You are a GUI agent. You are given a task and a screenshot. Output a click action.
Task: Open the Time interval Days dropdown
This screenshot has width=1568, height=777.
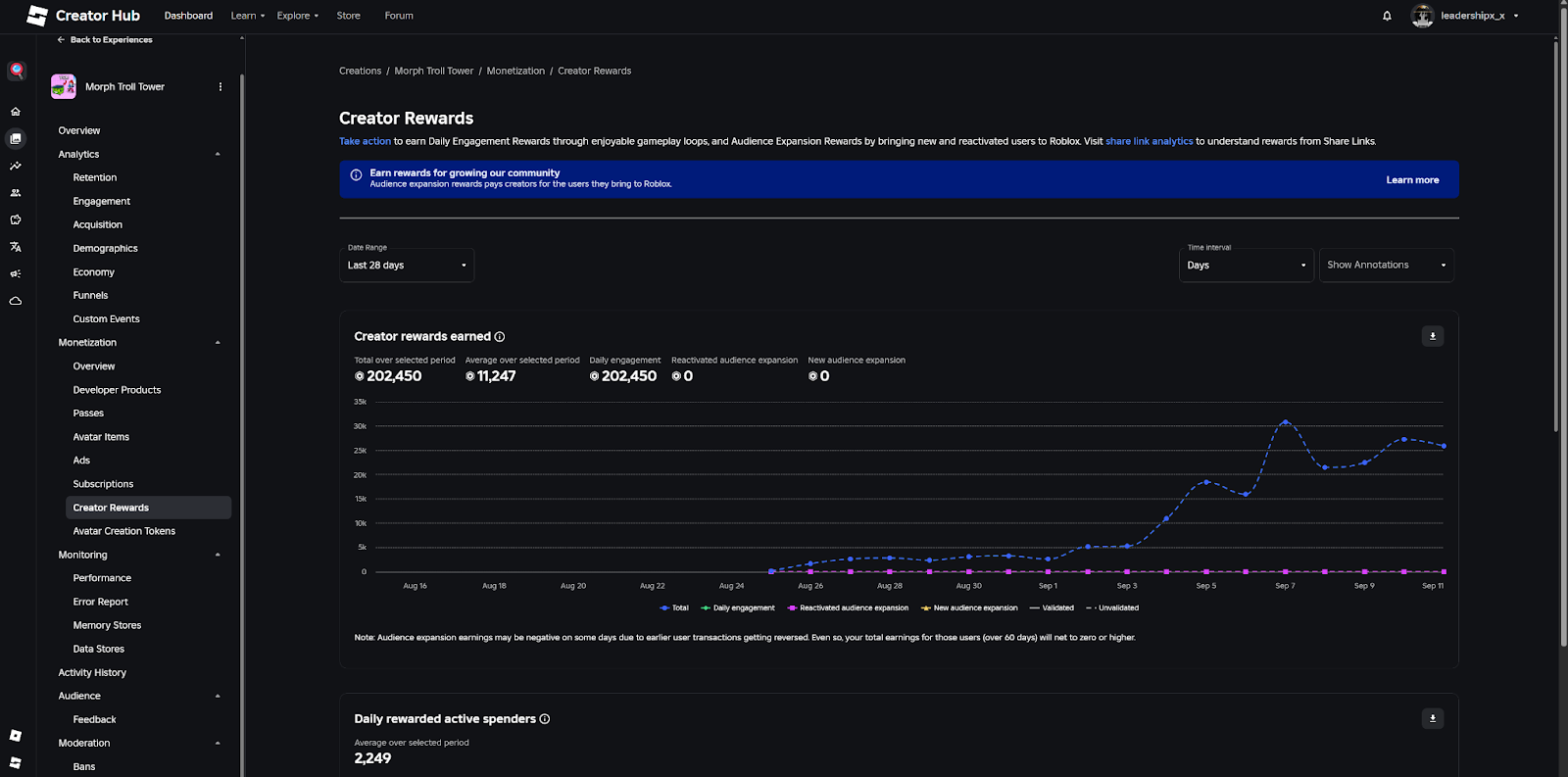click(1246, 266)
